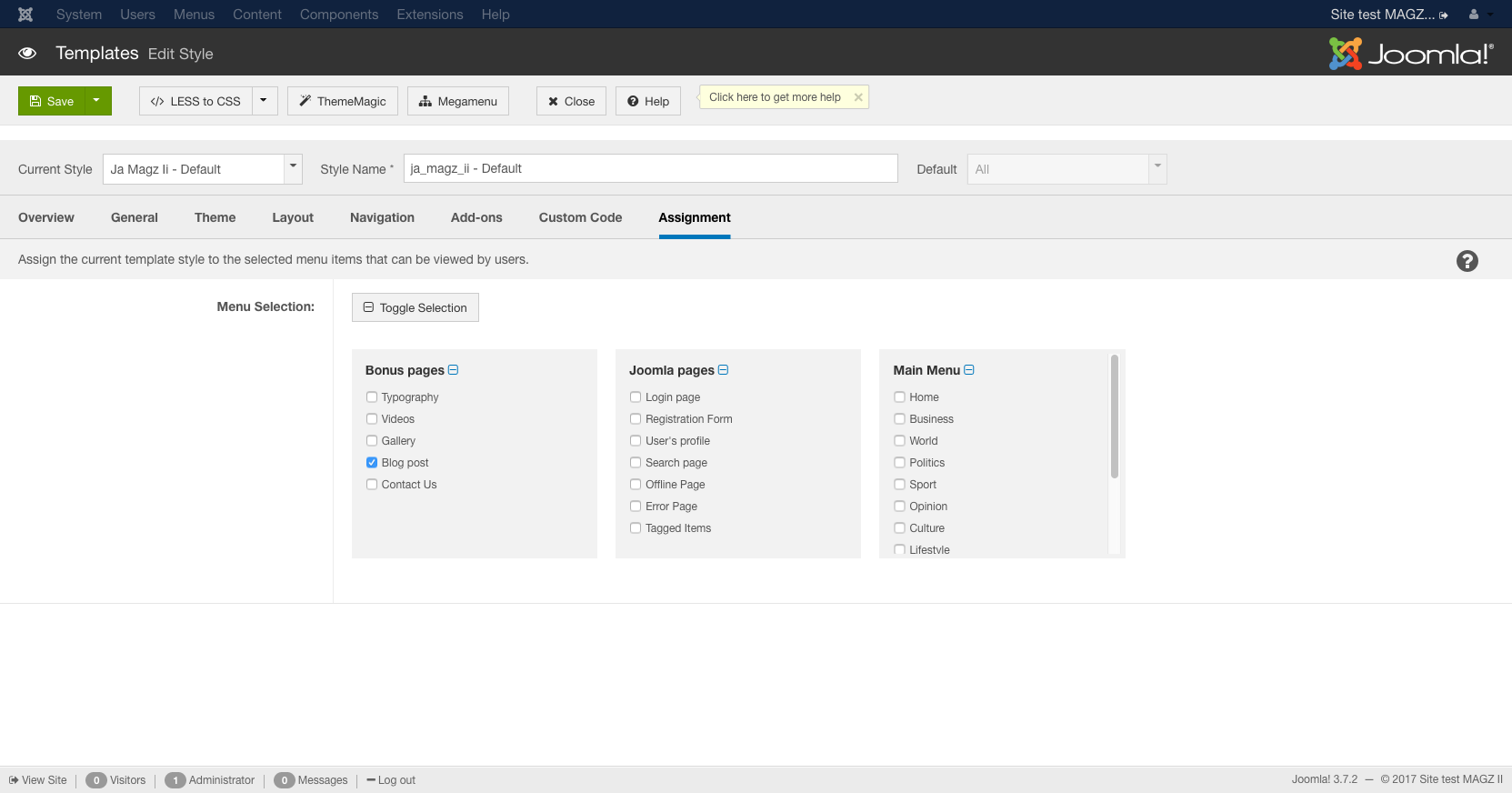Check the Registration Form checkbox

coord(636,418)
